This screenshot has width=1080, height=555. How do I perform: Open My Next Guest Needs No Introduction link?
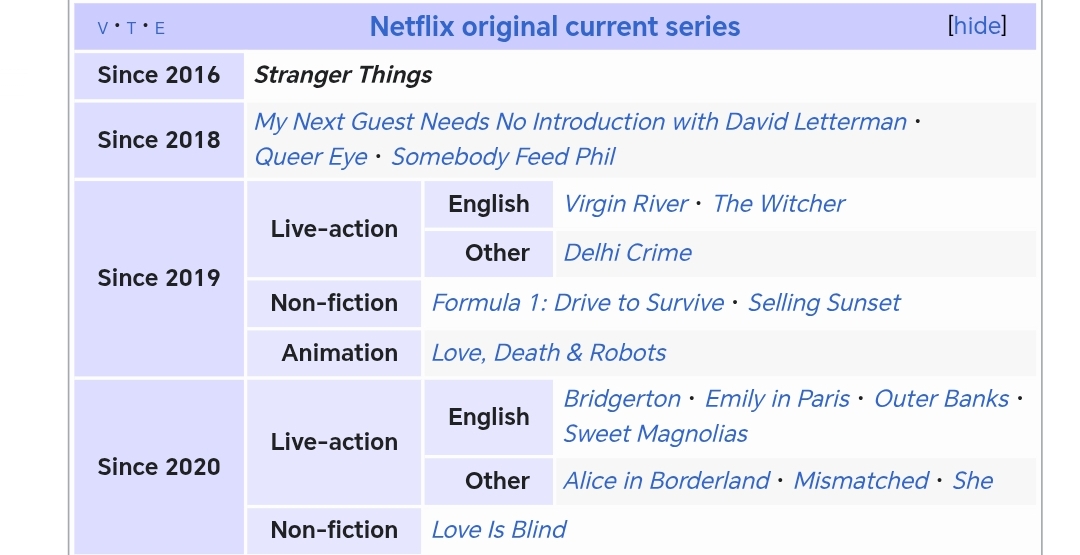point(580,122)
